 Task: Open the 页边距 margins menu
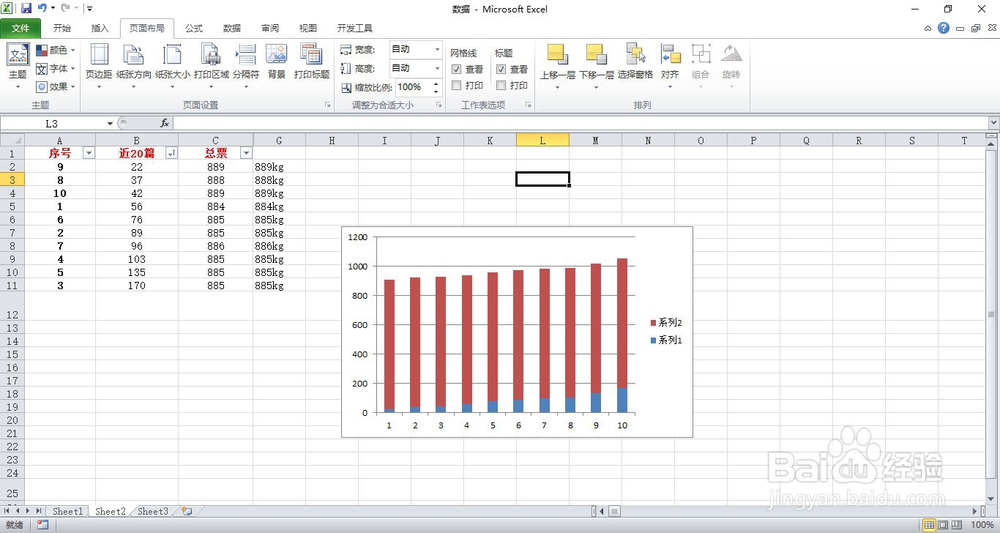pos(99,67)
